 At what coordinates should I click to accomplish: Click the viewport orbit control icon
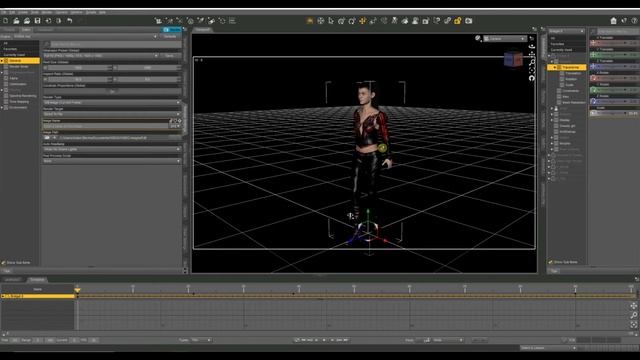tap(532, 47)
